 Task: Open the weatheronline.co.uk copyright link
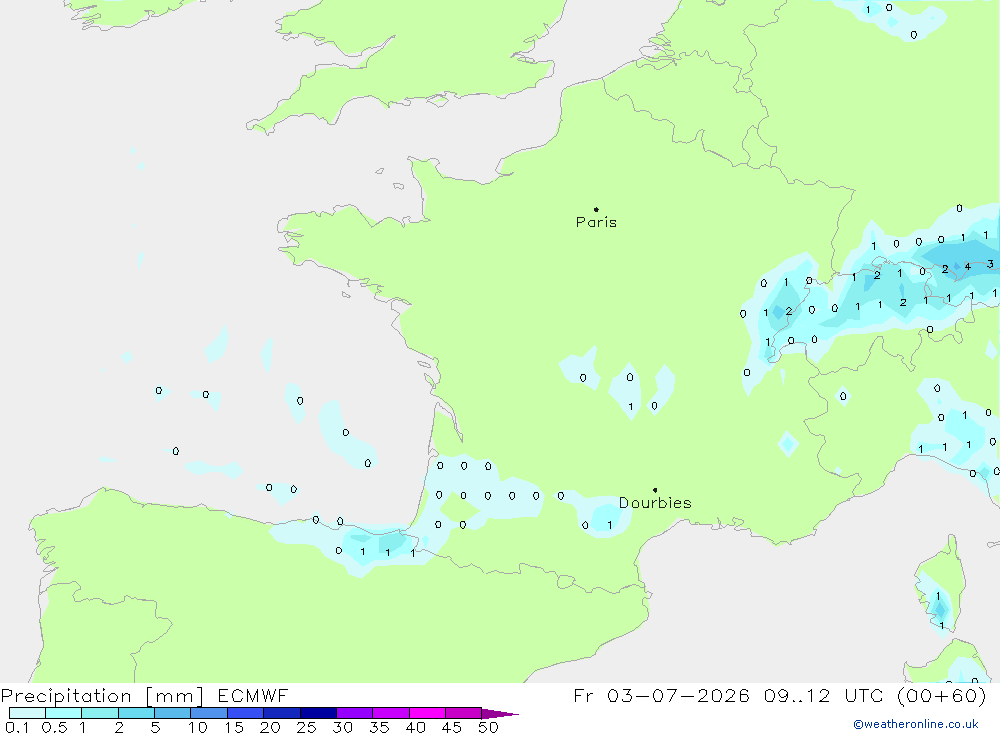click(x=916, y=724)
